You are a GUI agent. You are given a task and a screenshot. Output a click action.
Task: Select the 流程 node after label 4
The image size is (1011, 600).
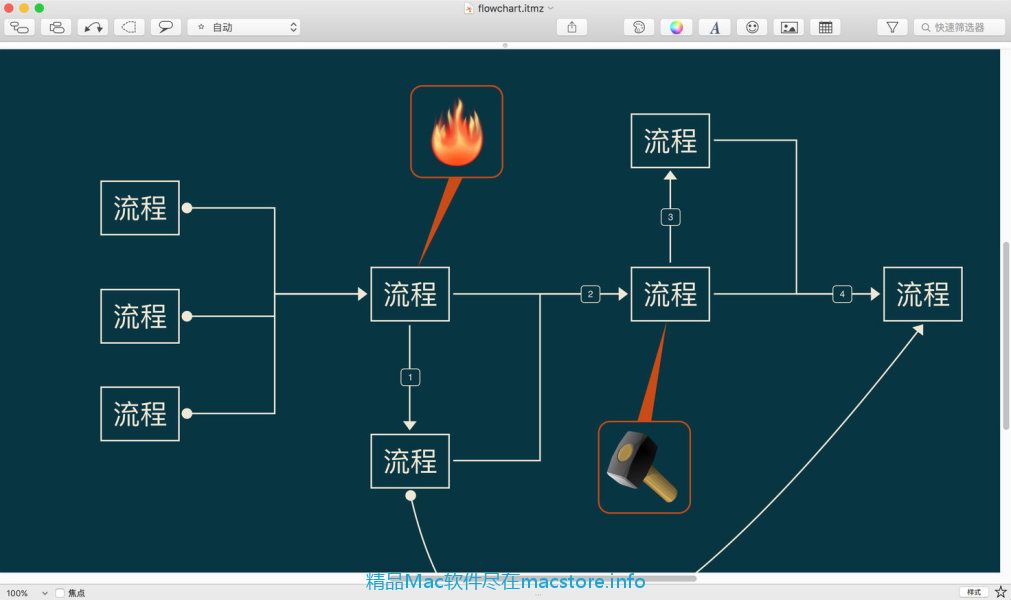click(923, 294)
